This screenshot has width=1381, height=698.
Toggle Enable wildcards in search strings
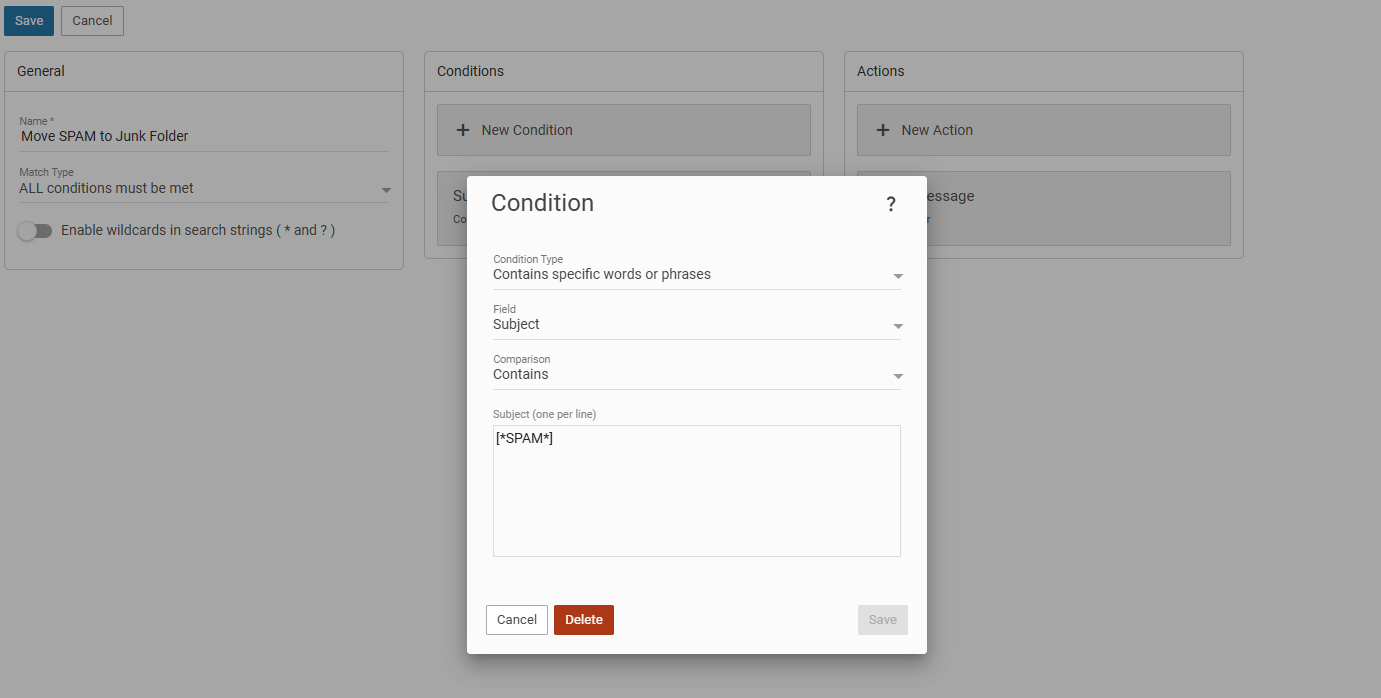pos(35,231)
